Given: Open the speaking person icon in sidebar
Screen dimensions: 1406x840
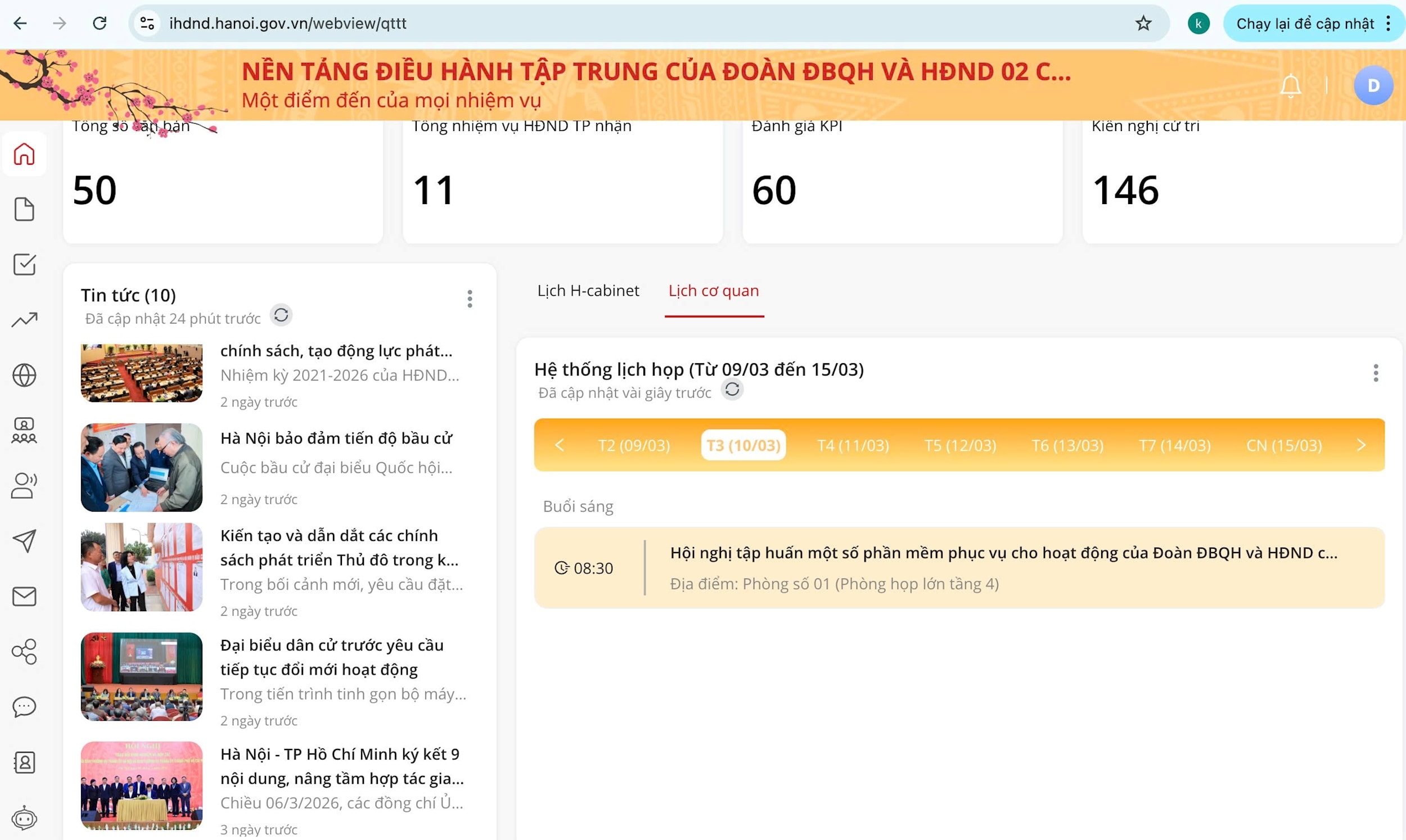Looking at the screenshot, I should click(x=24, y=486).
